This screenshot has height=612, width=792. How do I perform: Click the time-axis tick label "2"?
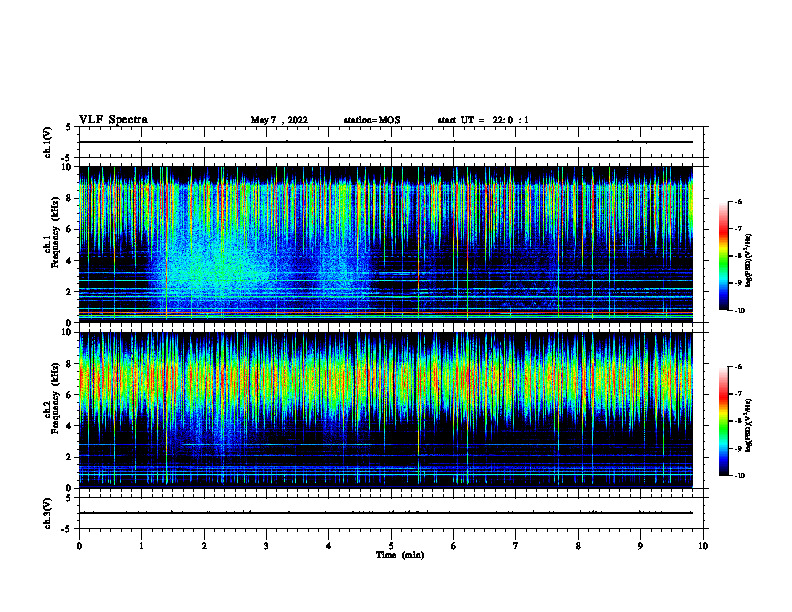[x=204, y=546]
